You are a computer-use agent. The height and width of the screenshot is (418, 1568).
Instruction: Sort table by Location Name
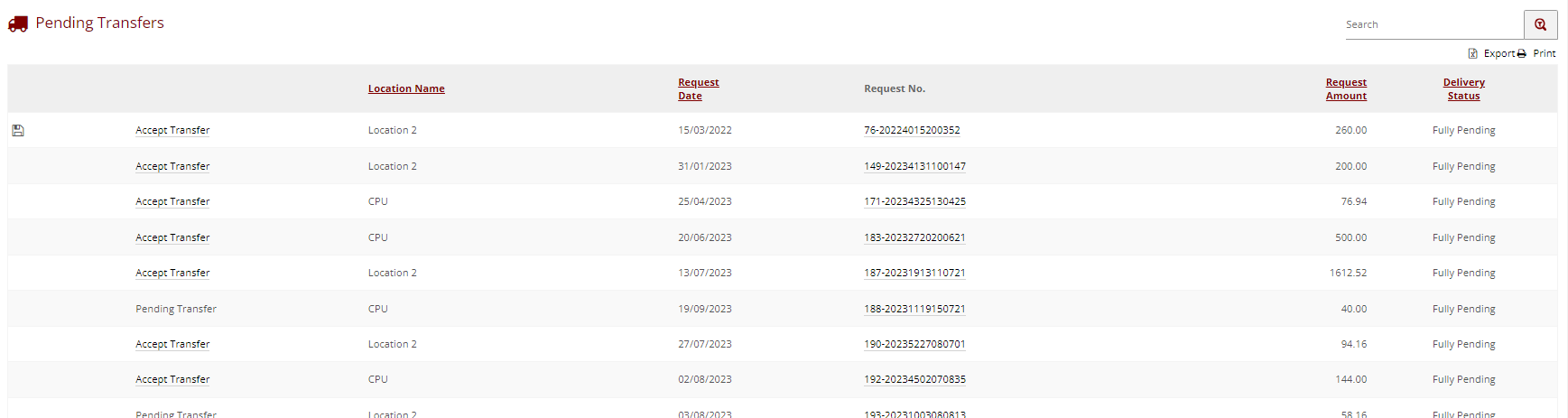pyautogui.click(x=406, y=88)
